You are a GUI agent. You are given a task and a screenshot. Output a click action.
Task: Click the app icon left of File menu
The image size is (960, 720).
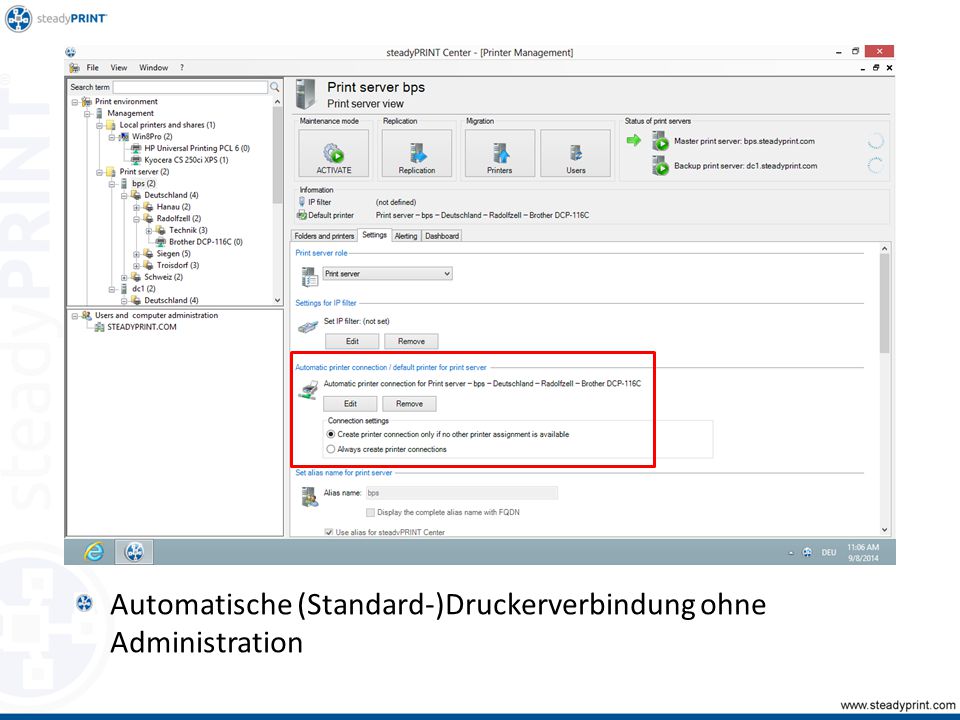74,67
